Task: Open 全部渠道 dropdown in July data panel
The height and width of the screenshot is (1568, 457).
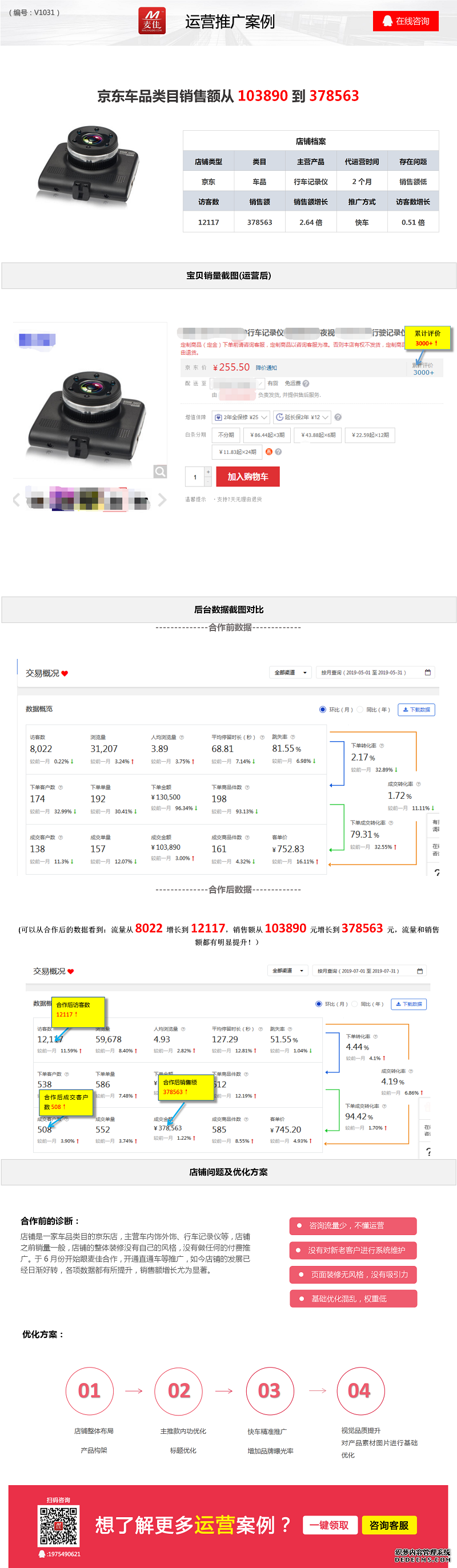Action: pos(287,971)
